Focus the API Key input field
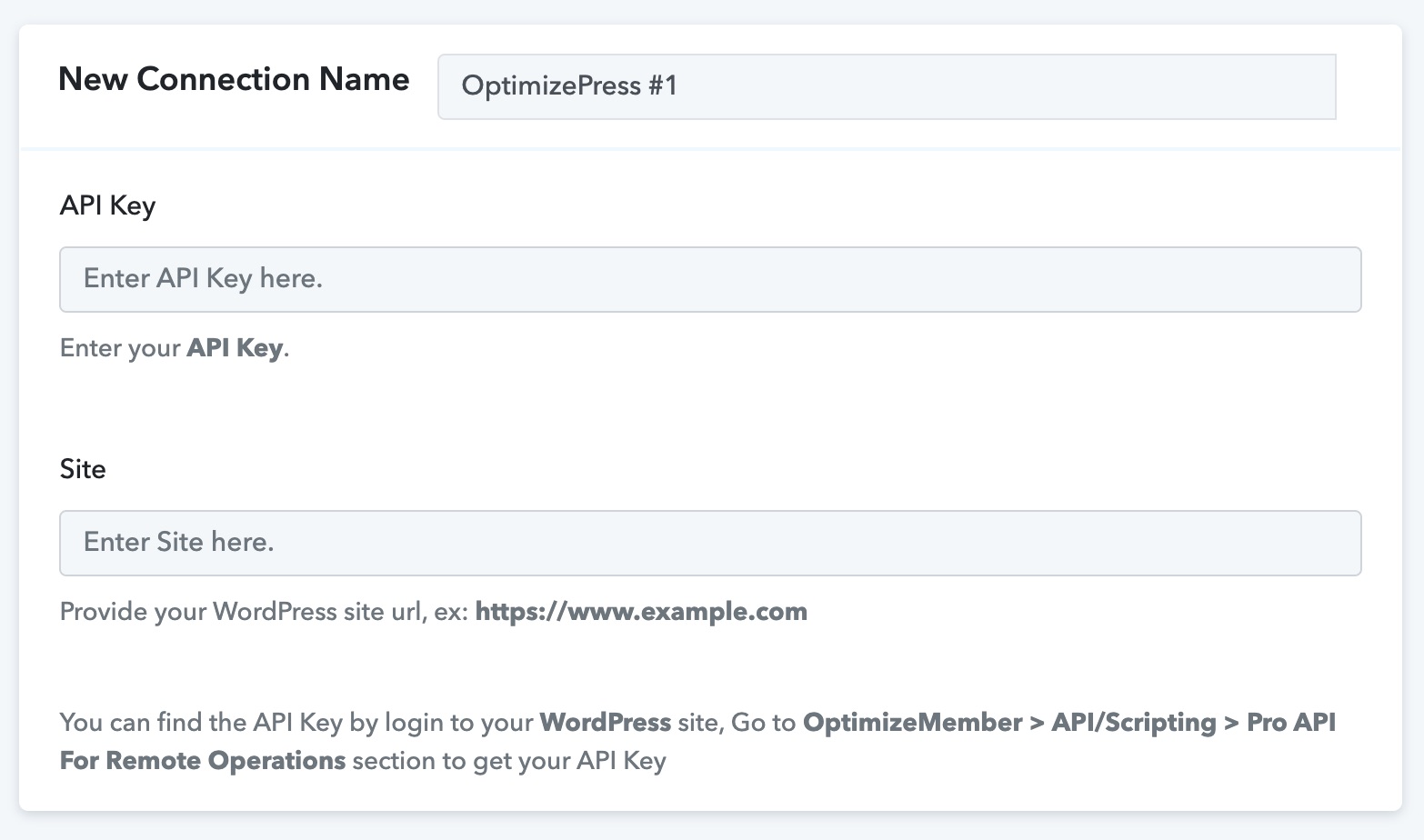 710,279
